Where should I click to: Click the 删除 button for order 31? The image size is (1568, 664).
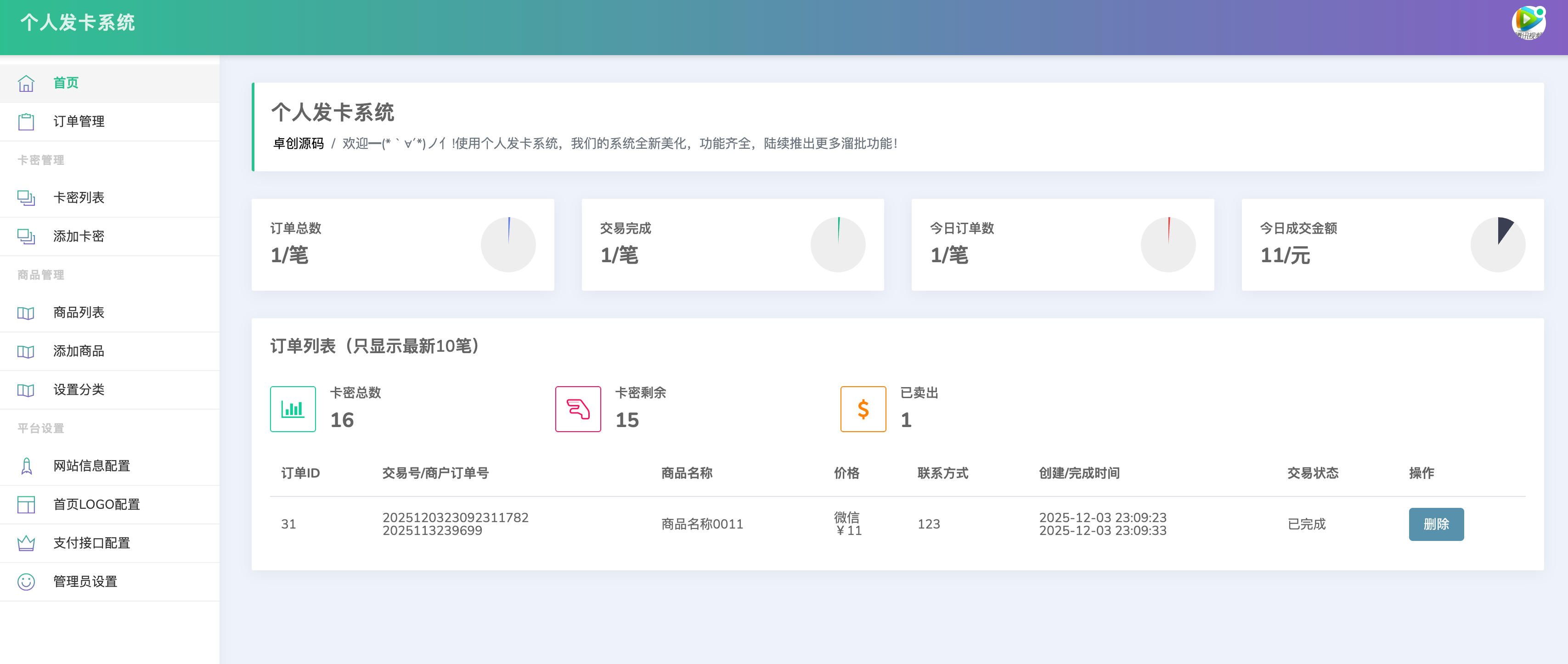click(x=1436, y=524)
